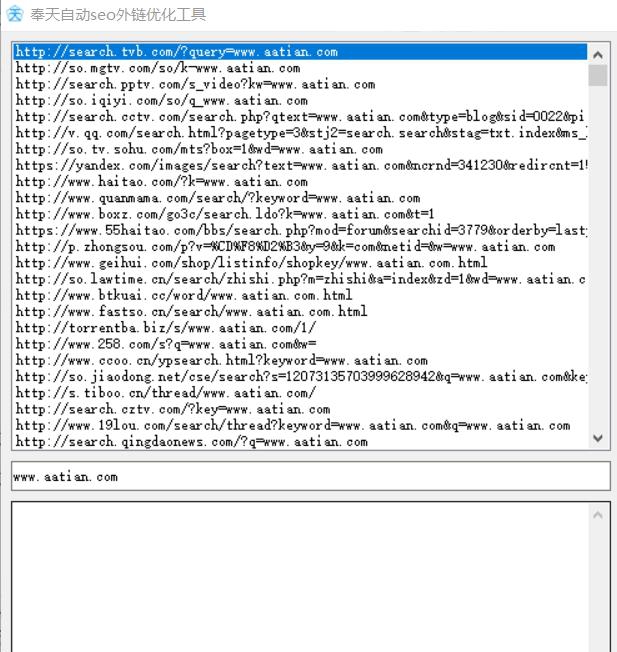Viewport: 617px width, 652px height.
Task: Select the p.zhongsou.com URL row
Action: point(300,247)
